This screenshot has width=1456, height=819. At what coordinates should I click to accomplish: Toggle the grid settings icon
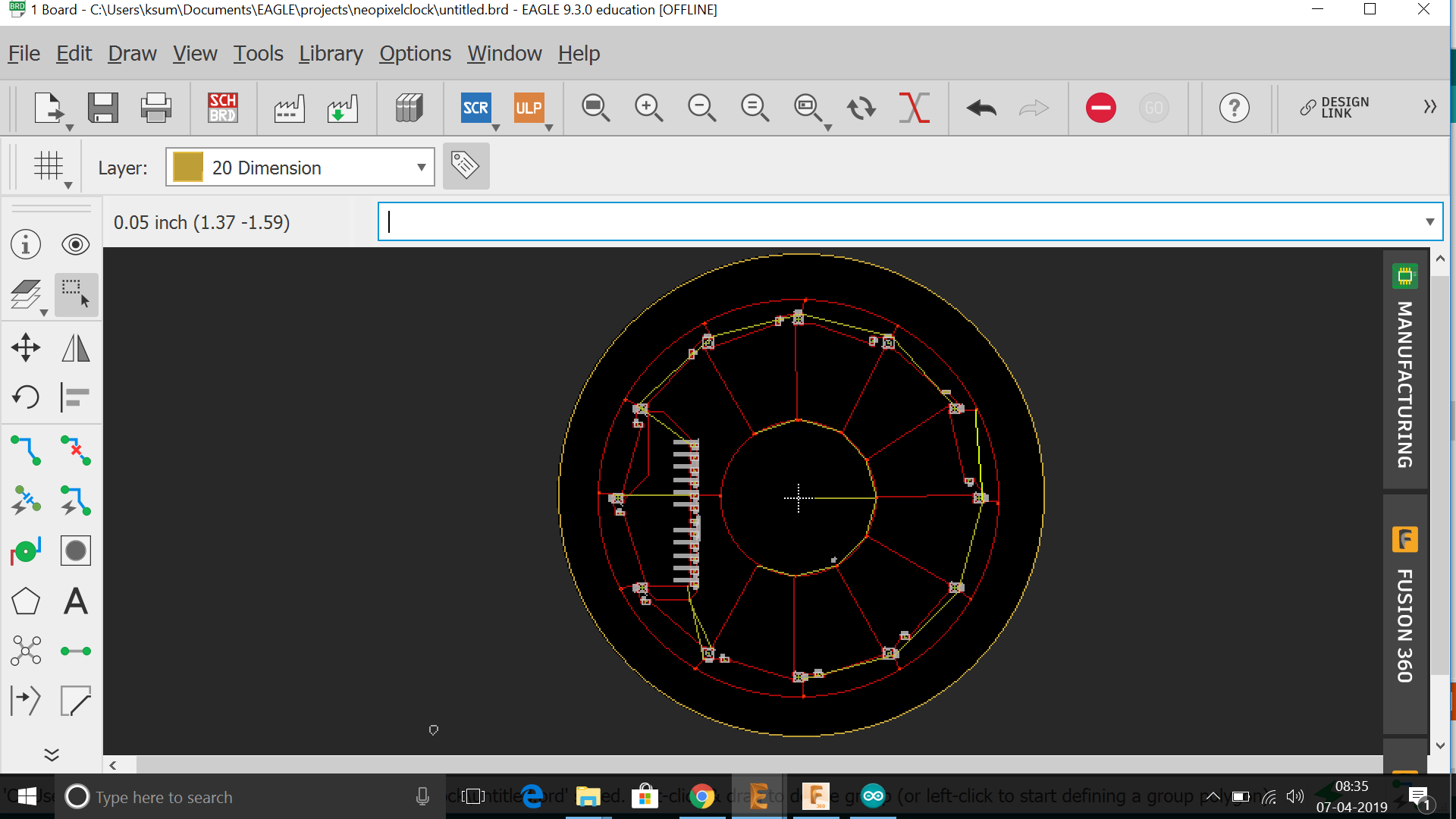click(49, 166)
